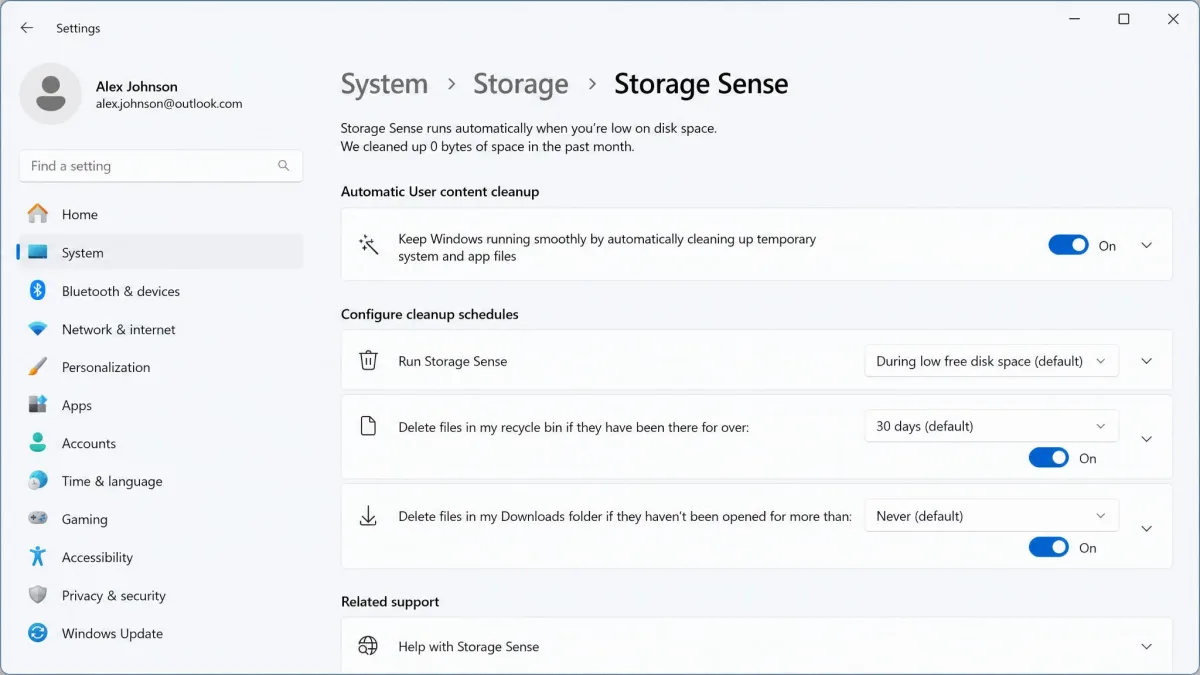Viewport: 1200px width, 675px height.
Task: Click the download arrow icon
Action: click(369, 516)
